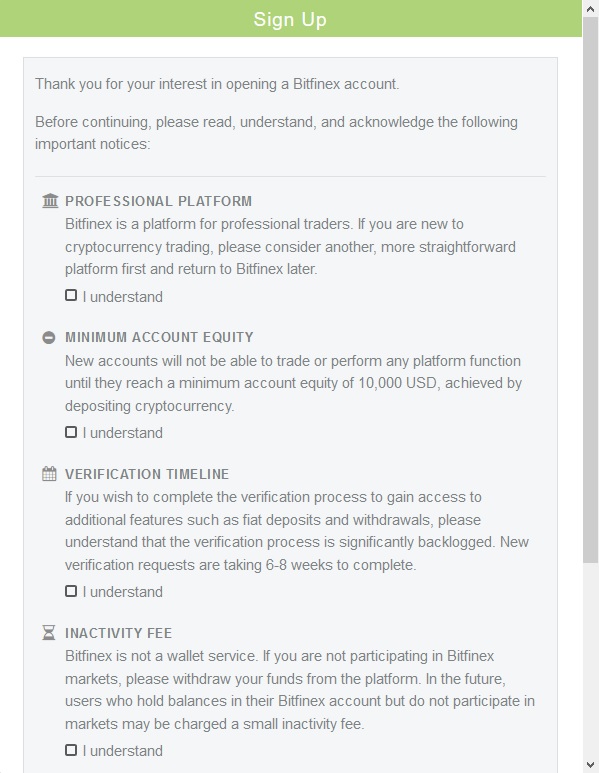Viewport: 599px width, 773px height.
Task: Select the PROFESSIONAL PLATFORM heading
Action: tap(158, 201)
